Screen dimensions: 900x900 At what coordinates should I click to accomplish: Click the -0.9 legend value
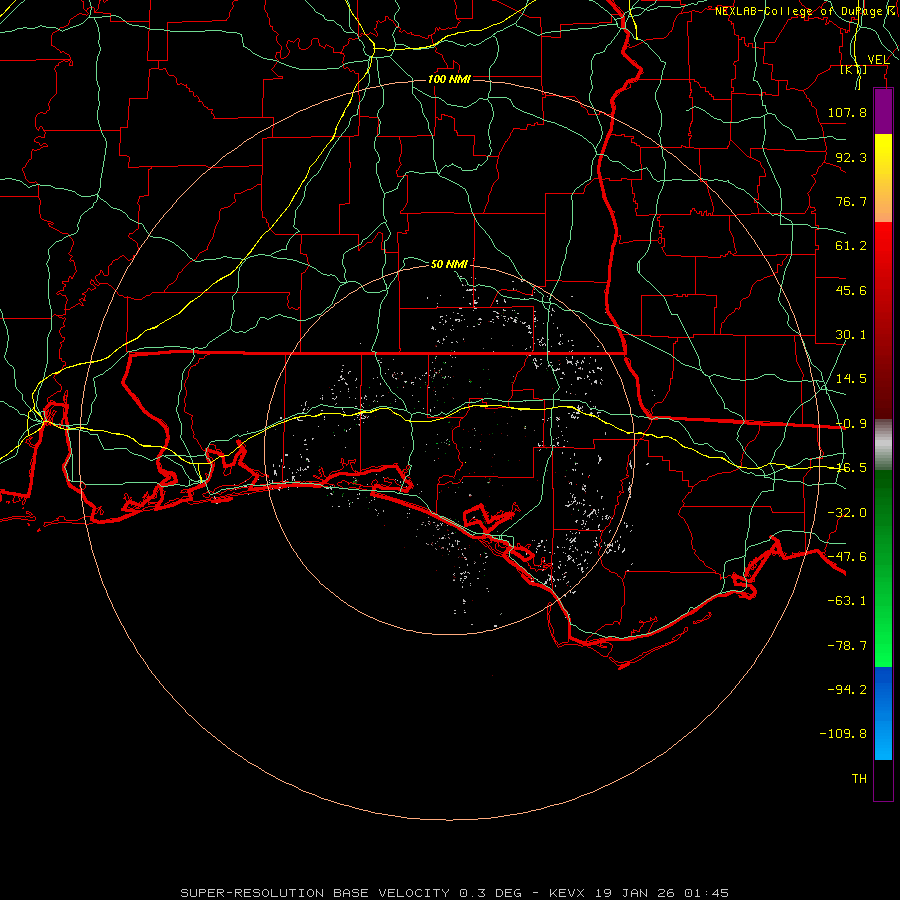point(851,424)
